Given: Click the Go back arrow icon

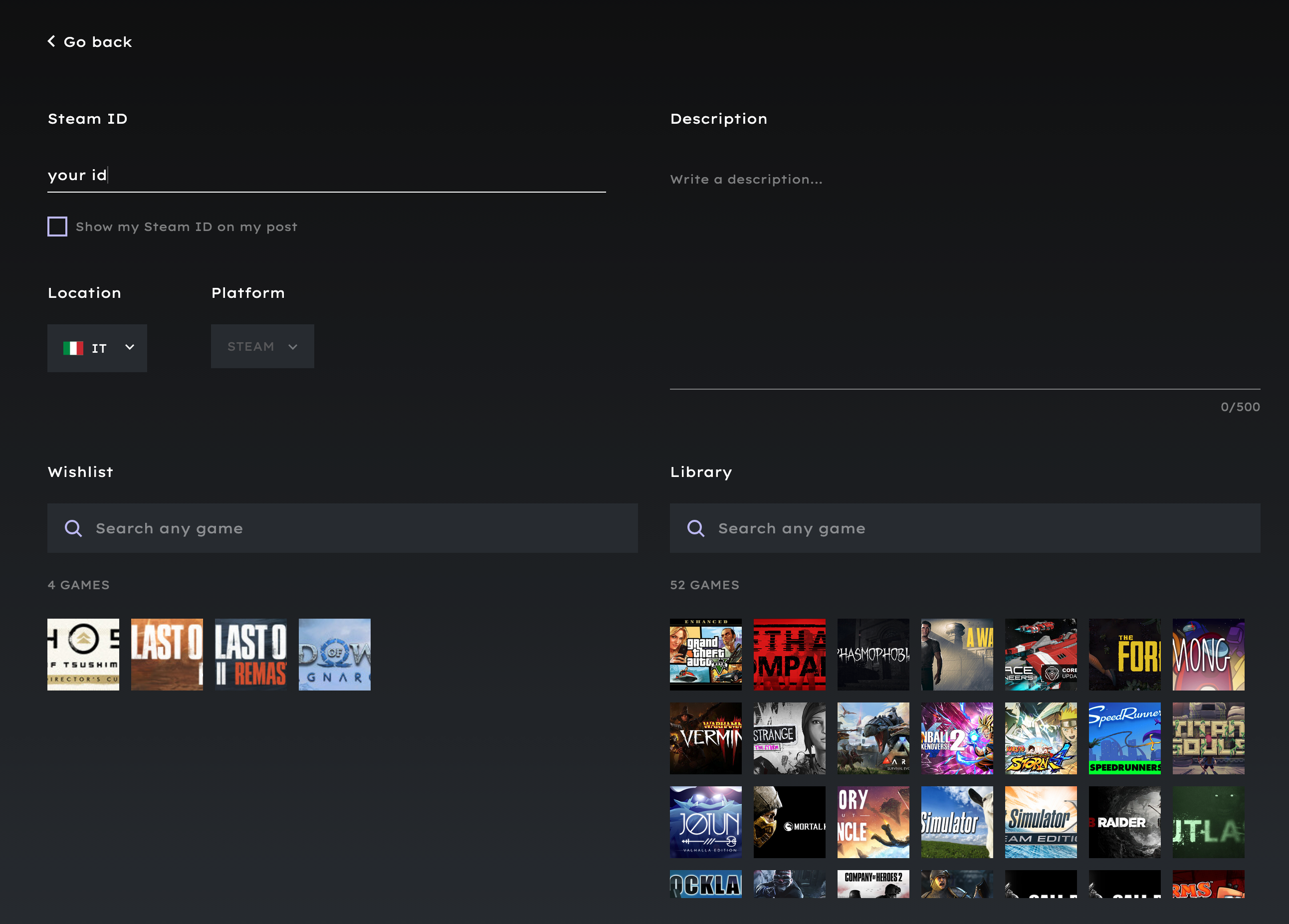Looking at the screenshot, I should tap(51, 41).
